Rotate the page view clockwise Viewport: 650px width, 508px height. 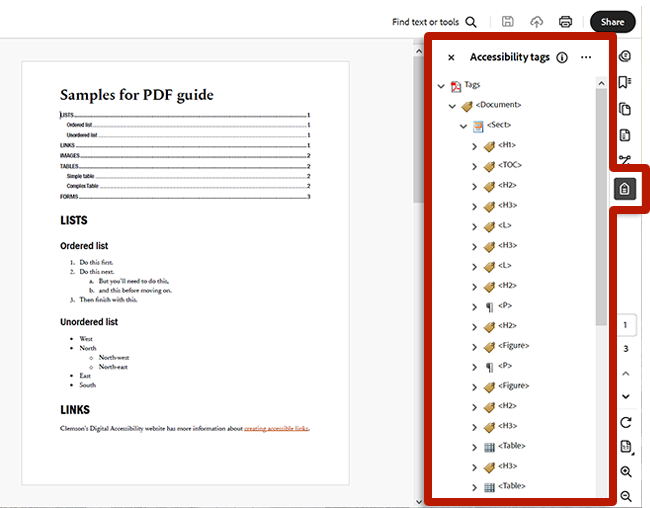tap(626, 423)
